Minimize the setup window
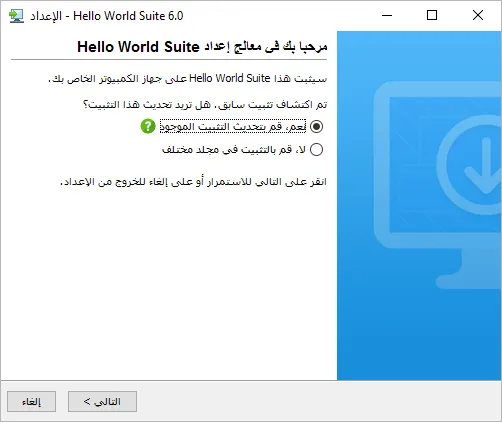 point(387,15)
